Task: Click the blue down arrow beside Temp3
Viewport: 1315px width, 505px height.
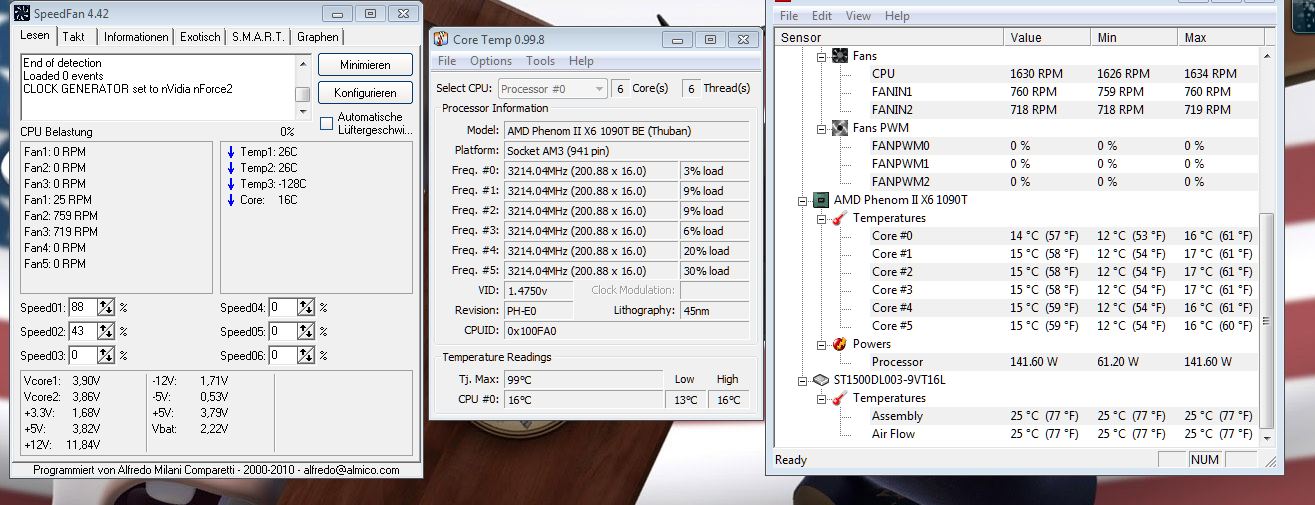Action: point(231,184)
